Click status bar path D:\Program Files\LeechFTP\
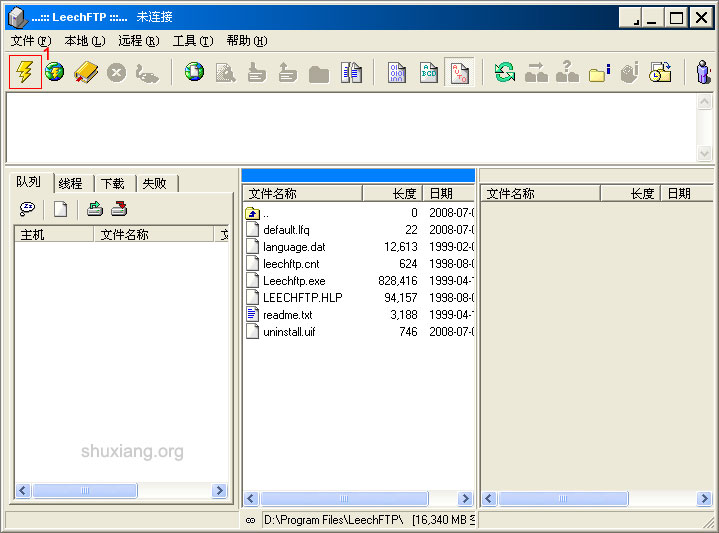Image resolution: width=719 pixels, height=533 pixels. pos(334,520)
